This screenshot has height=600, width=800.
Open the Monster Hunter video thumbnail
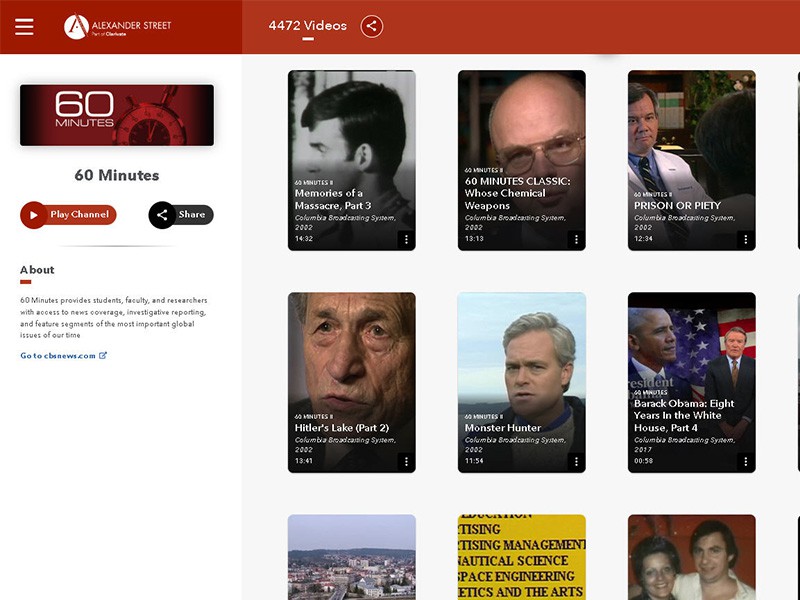pyautogui.click(x=521, y=350)
